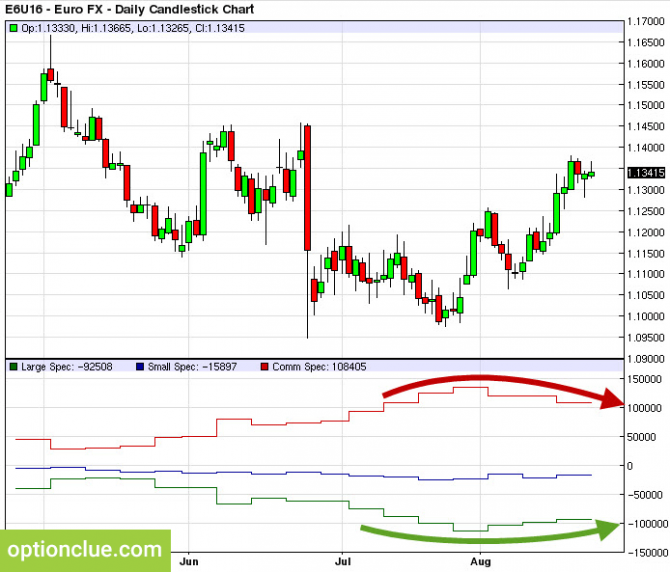
Task: Click the 1.17000 price axis label
Action: click(x=646, y=21)
